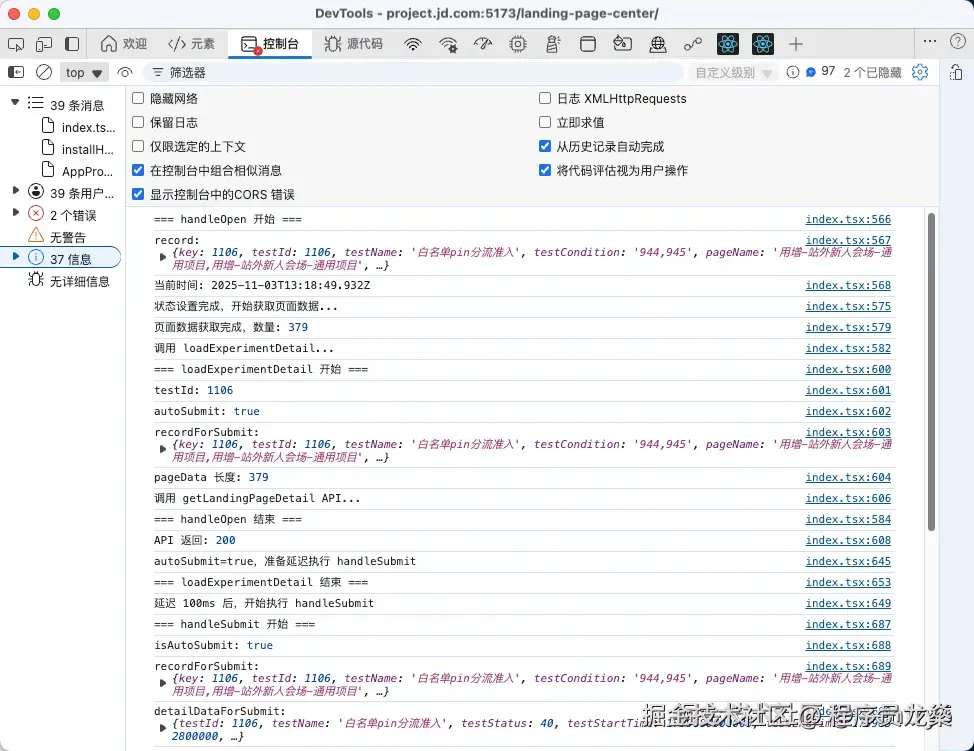Screen dimensions: 974x751
Task: Collapse the 39 条消息 group arrow
Action: [15, 102]
